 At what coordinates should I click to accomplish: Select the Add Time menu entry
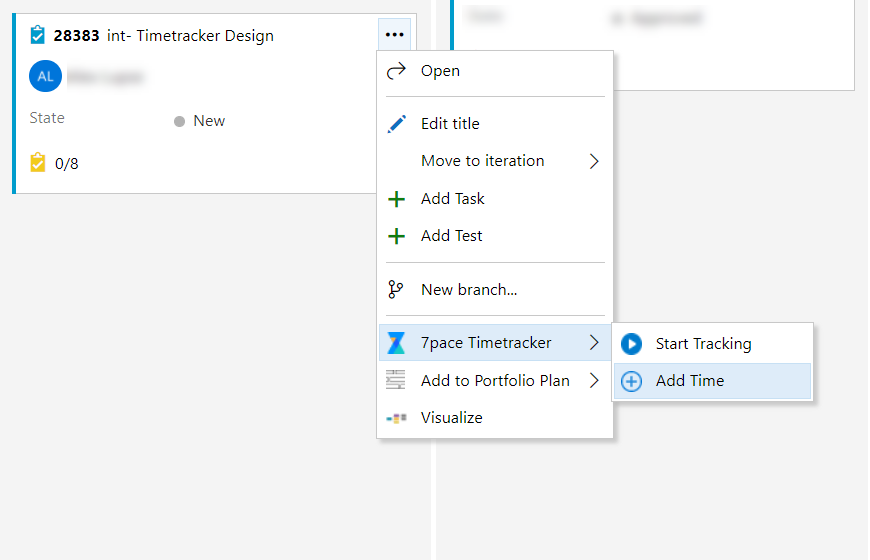click(690, 381)
